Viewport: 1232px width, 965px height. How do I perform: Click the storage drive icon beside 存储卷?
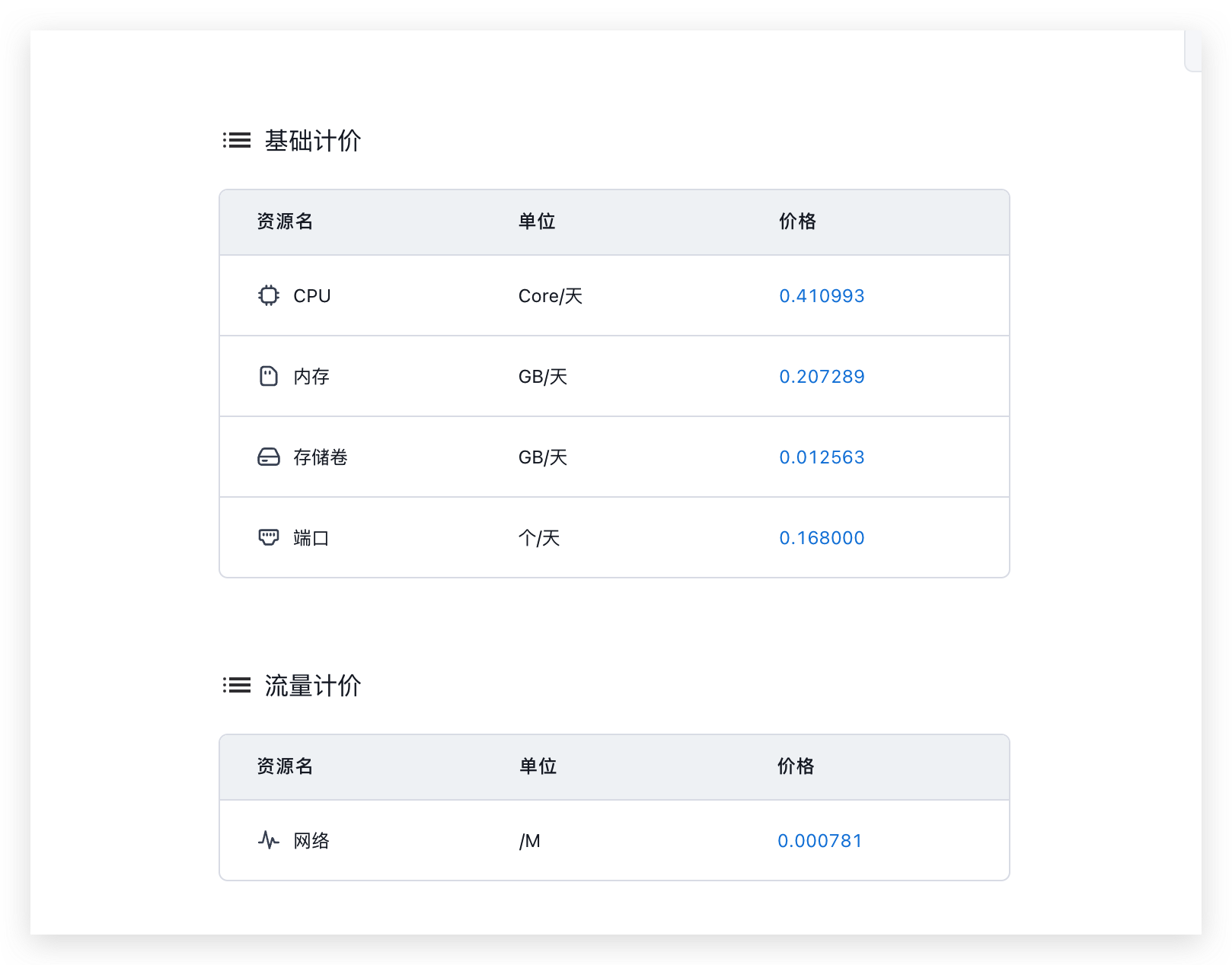268,457
